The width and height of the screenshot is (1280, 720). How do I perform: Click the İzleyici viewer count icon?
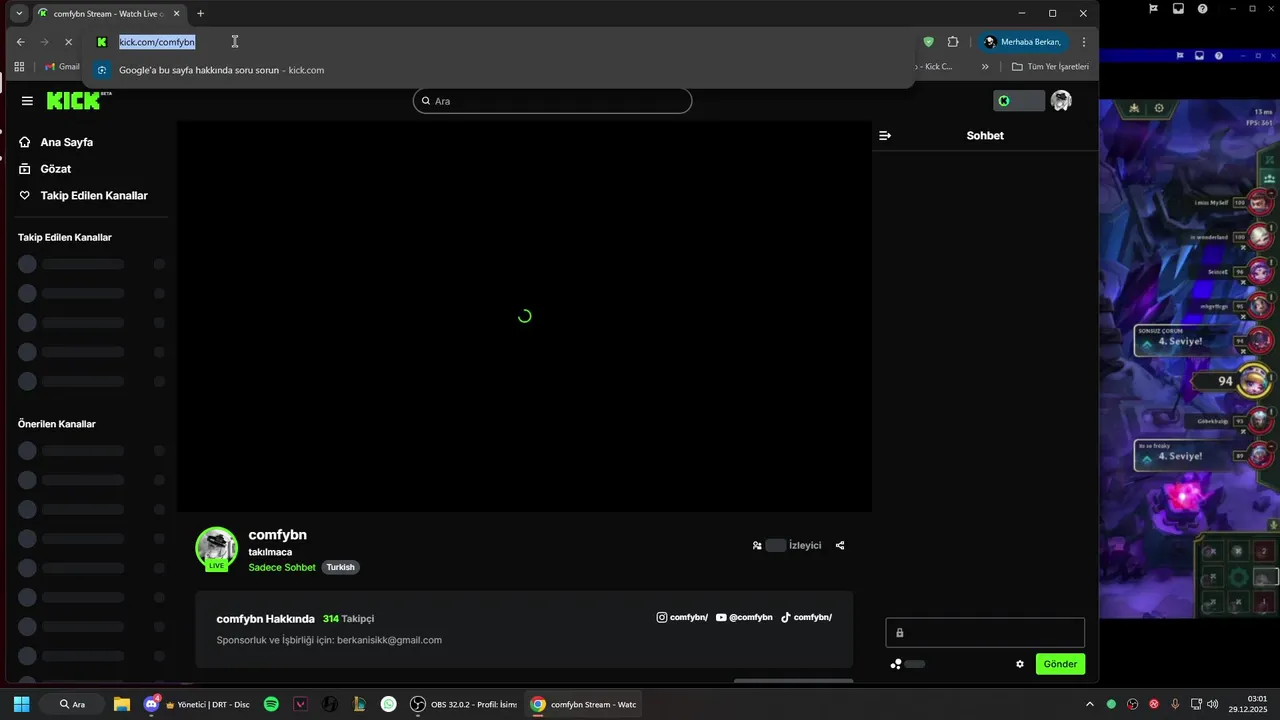757,546
